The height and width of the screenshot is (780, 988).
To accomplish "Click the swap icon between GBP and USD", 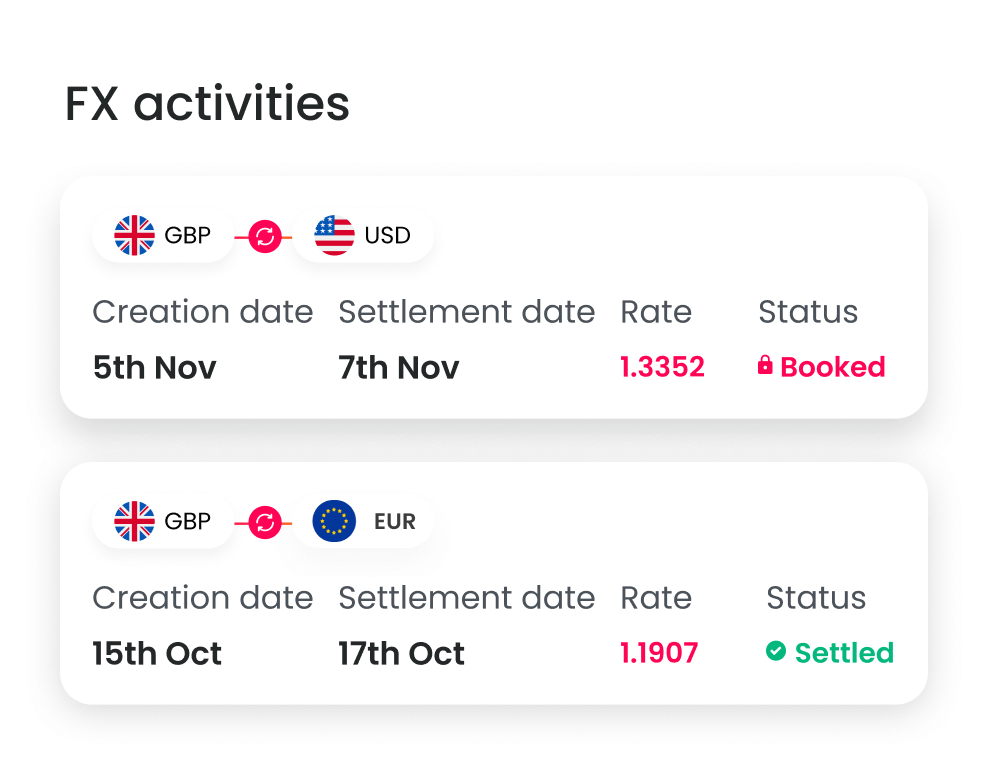I will coord(264,237).
